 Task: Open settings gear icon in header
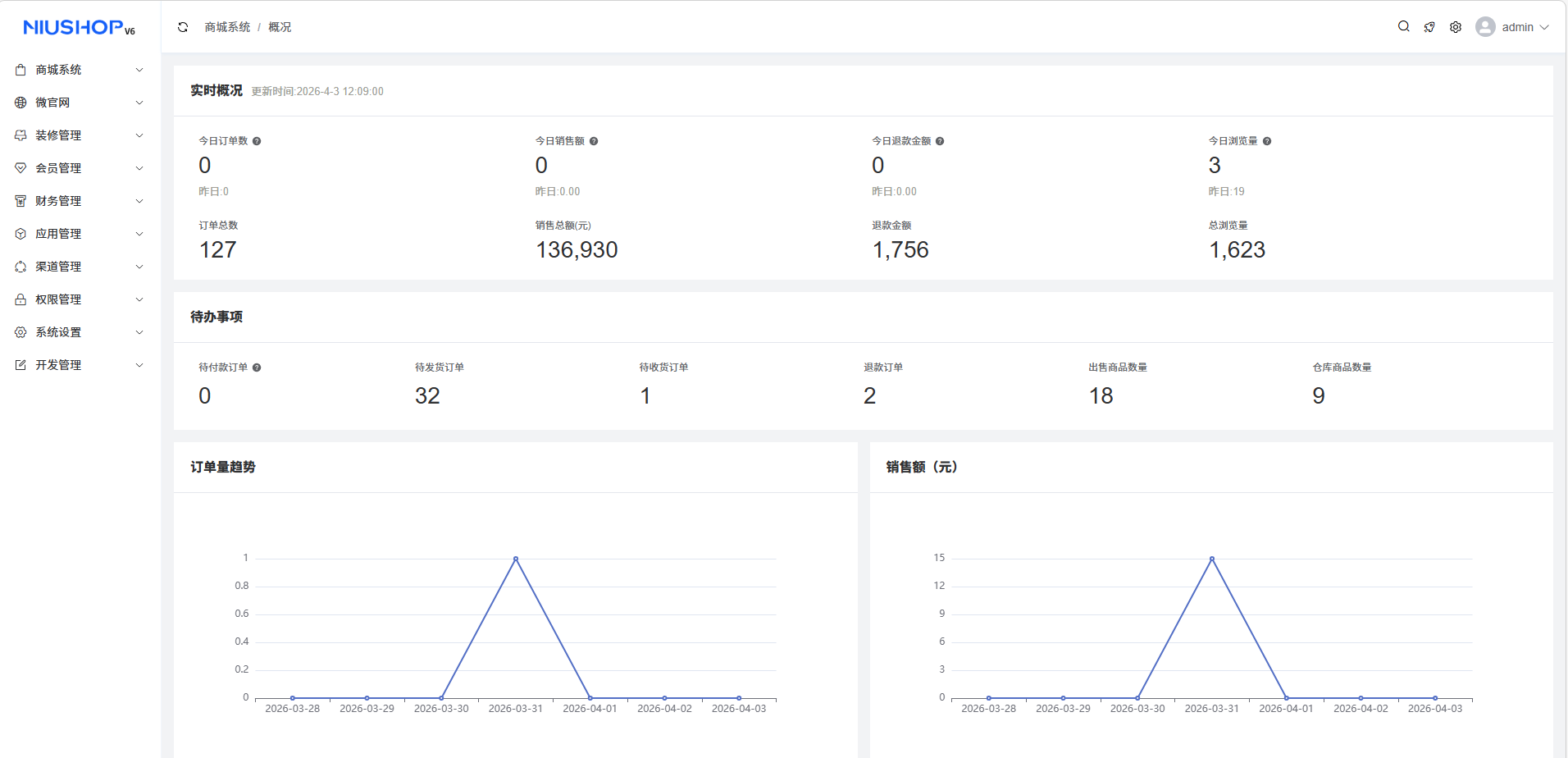point(1456,27)
